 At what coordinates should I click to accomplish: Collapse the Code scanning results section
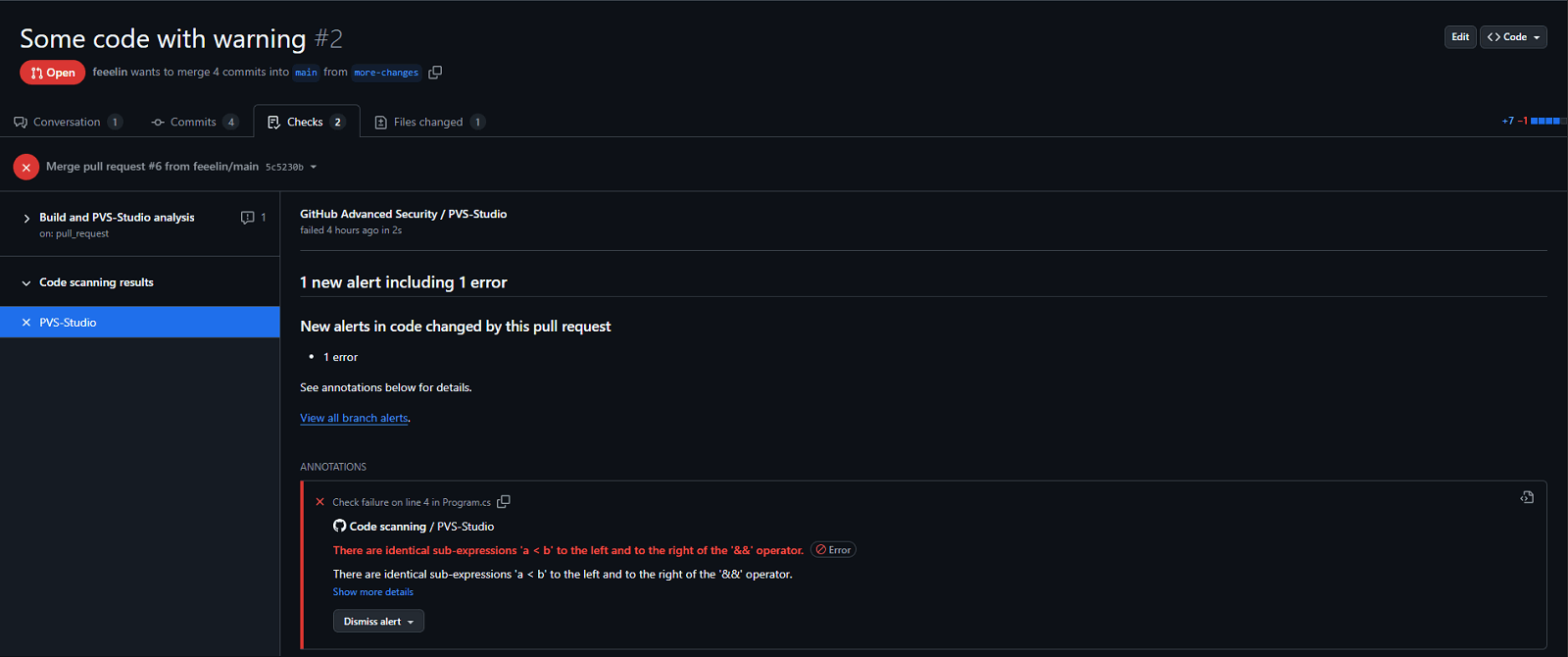click(26, 283)
